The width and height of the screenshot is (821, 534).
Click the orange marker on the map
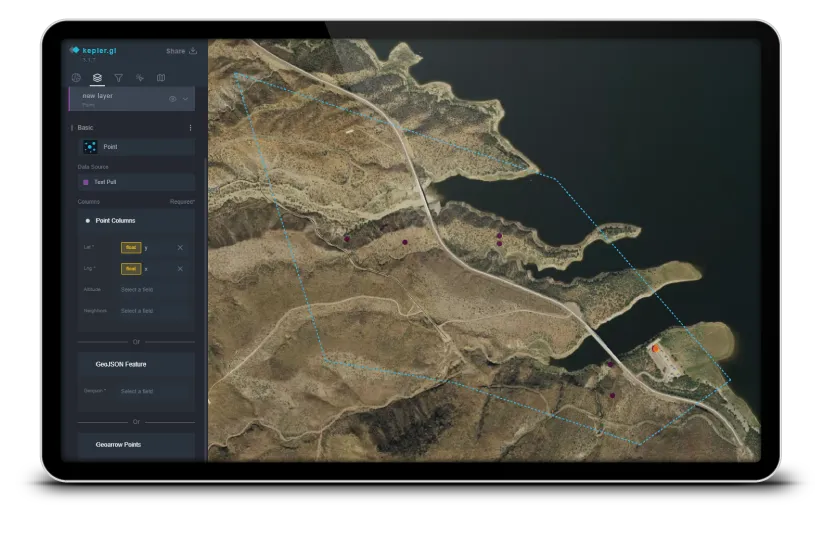[x=655, y=348]
